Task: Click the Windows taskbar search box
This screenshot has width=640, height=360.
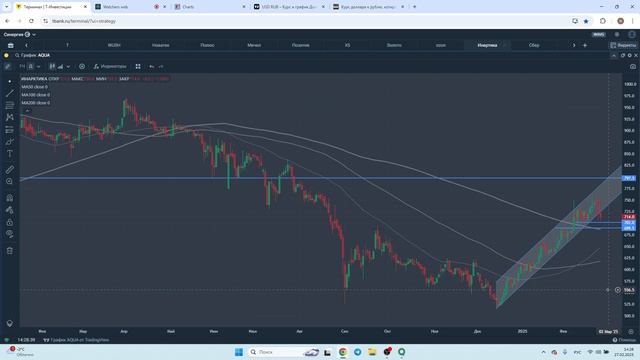Action: [284, 352]
